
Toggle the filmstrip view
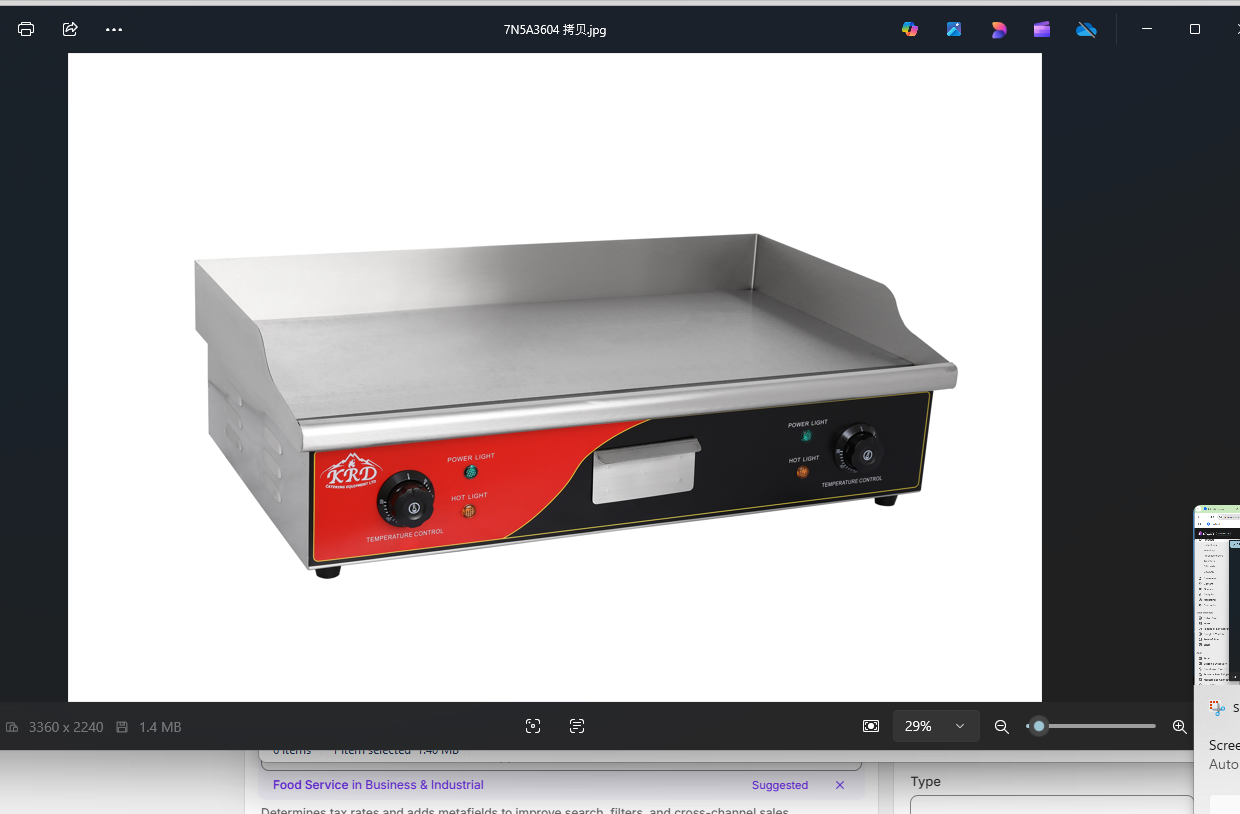(x=870, y=726)
